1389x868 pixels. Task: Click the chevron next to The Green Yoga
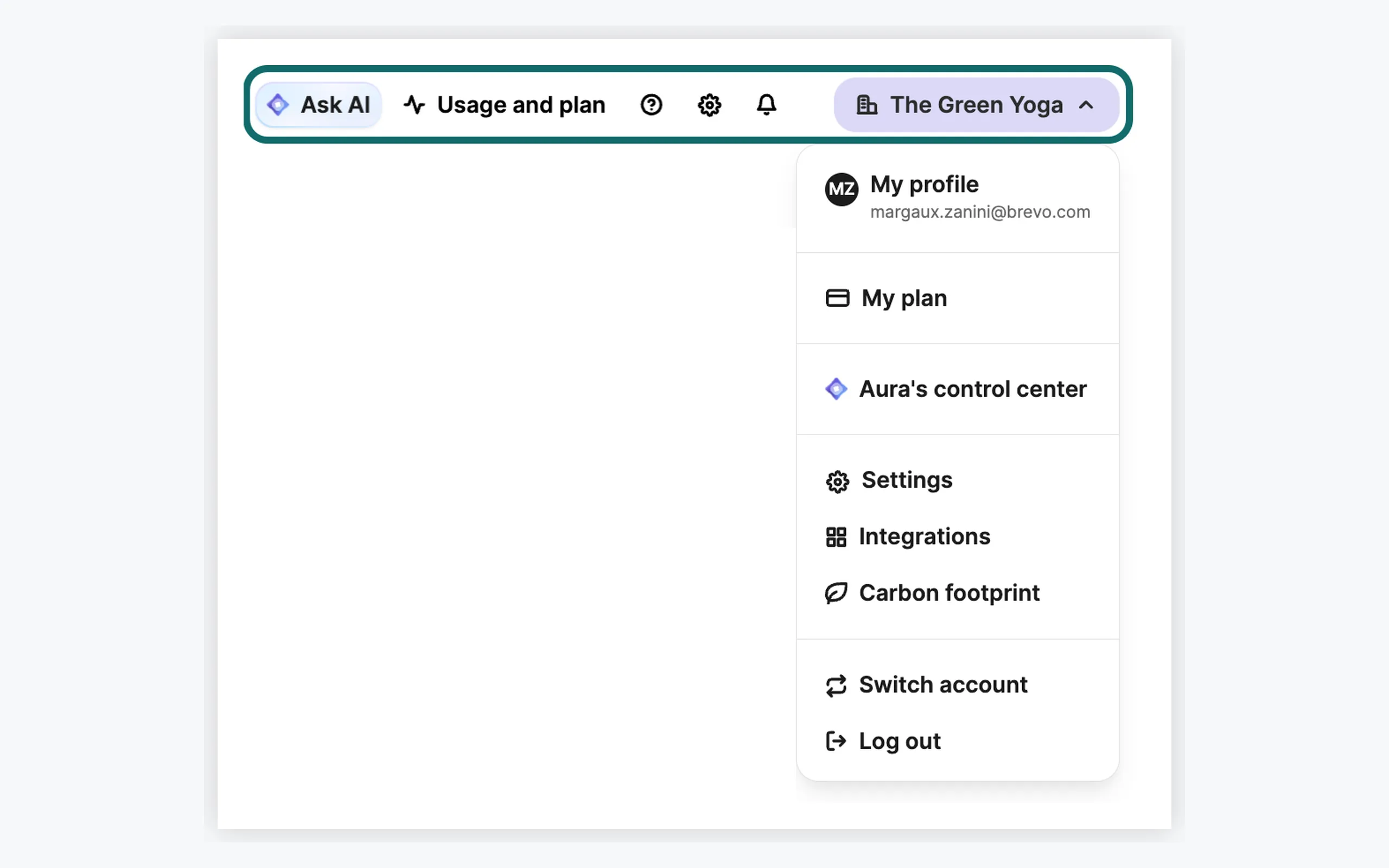1086,105
